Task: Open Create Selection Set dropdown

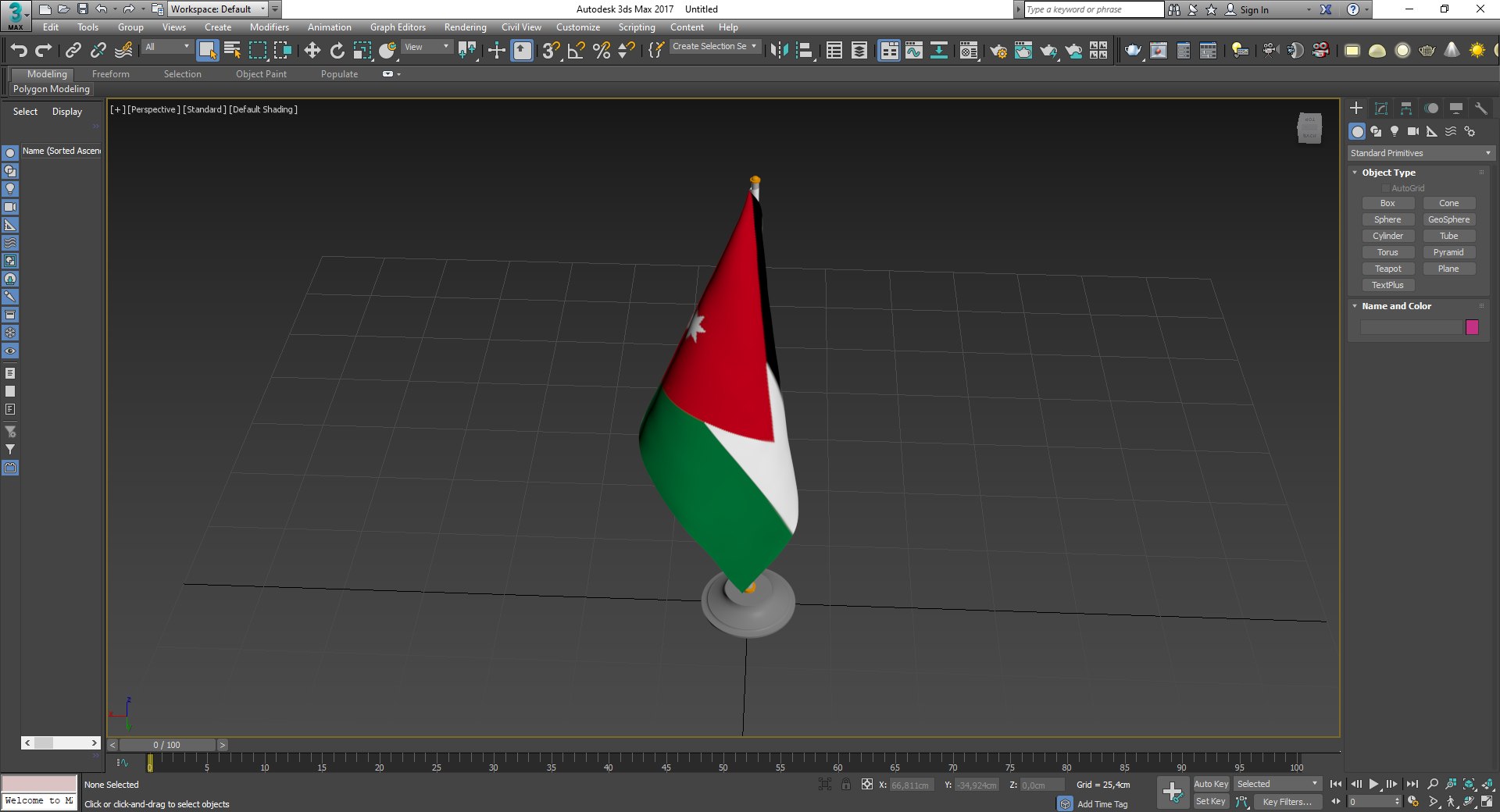Action: click(x=714, y=47)
